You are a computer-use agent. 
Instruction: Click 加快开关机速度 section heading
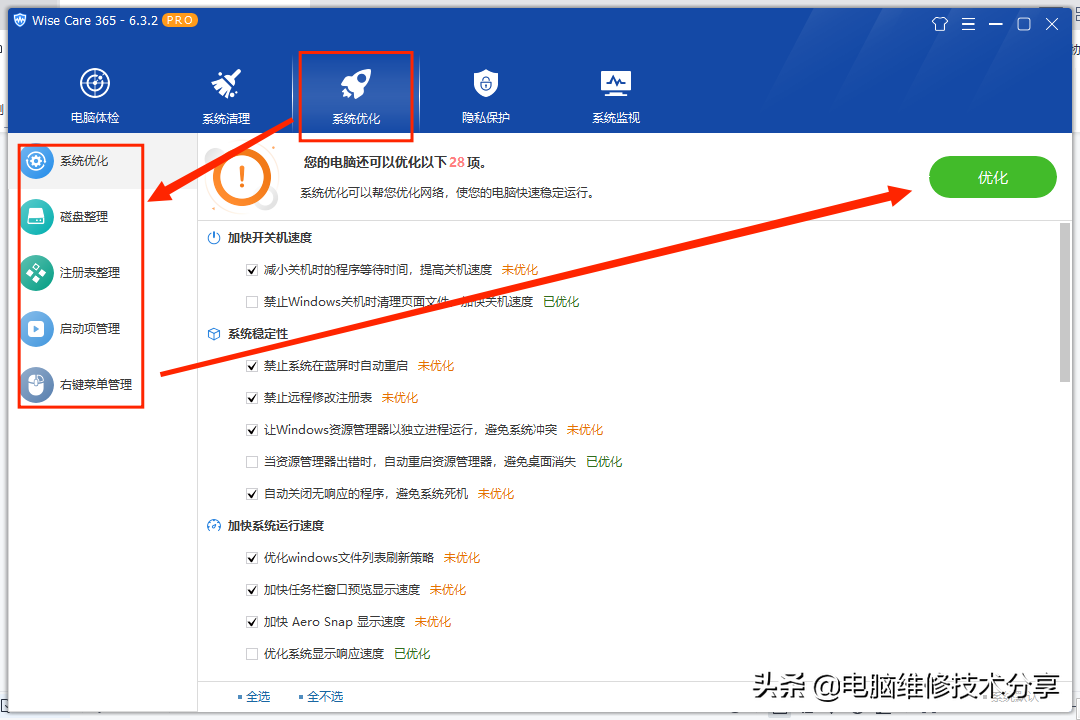[270, 238]
